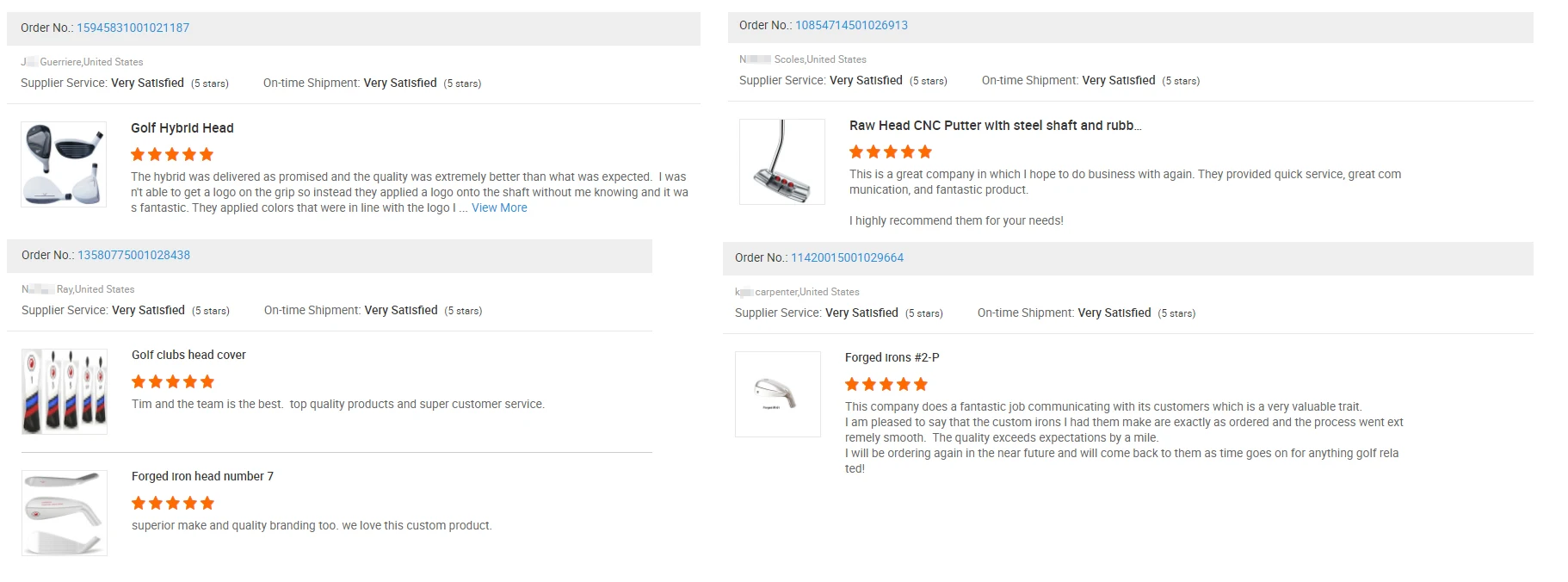The height and width of the screenshot is (582, 1568).
Task: Open order number 13580775001028438 link
Action: [x=133, y=255]
